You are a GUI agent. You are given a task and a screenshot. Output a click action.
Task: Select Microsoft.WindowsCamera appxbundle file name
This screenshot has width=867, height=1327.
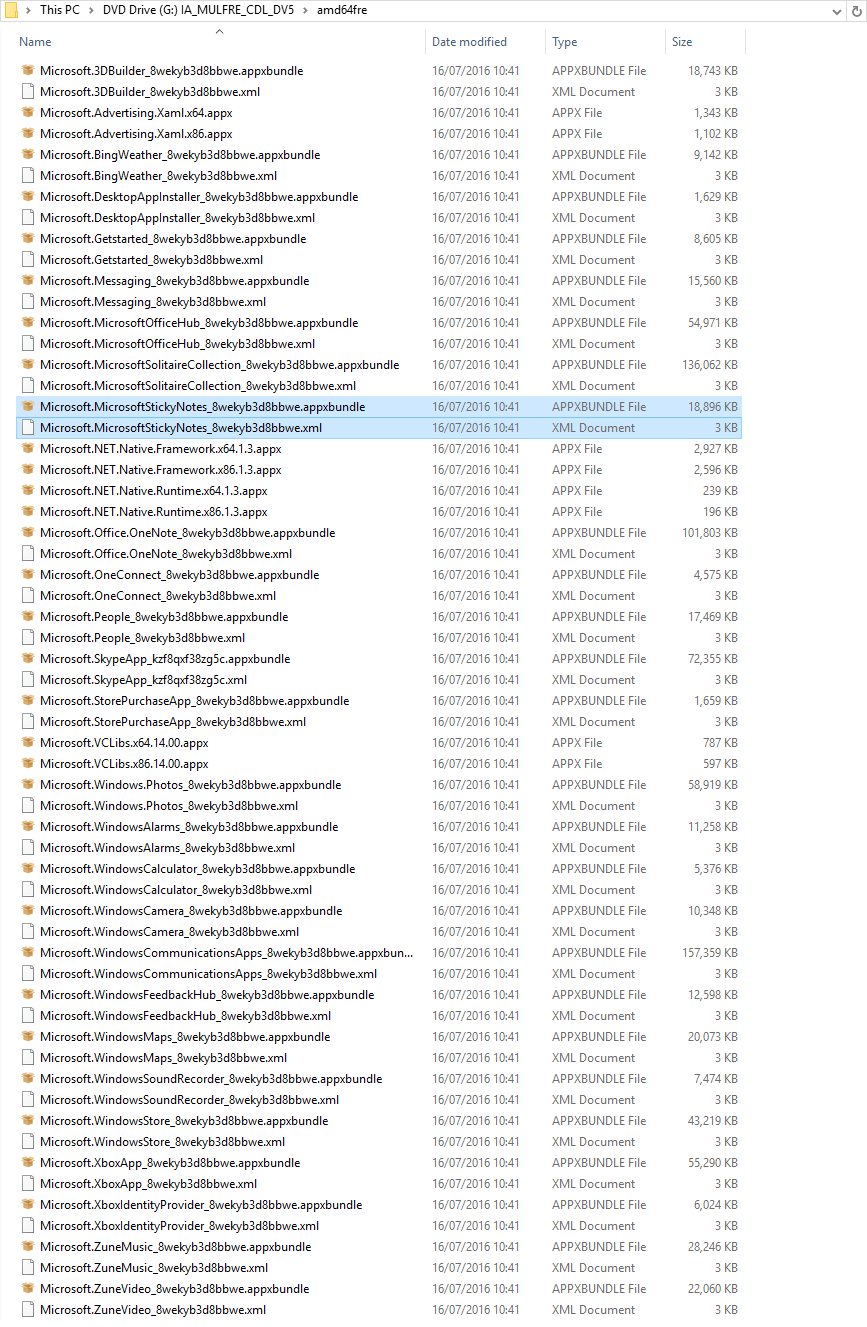click(x=191, y=911)
